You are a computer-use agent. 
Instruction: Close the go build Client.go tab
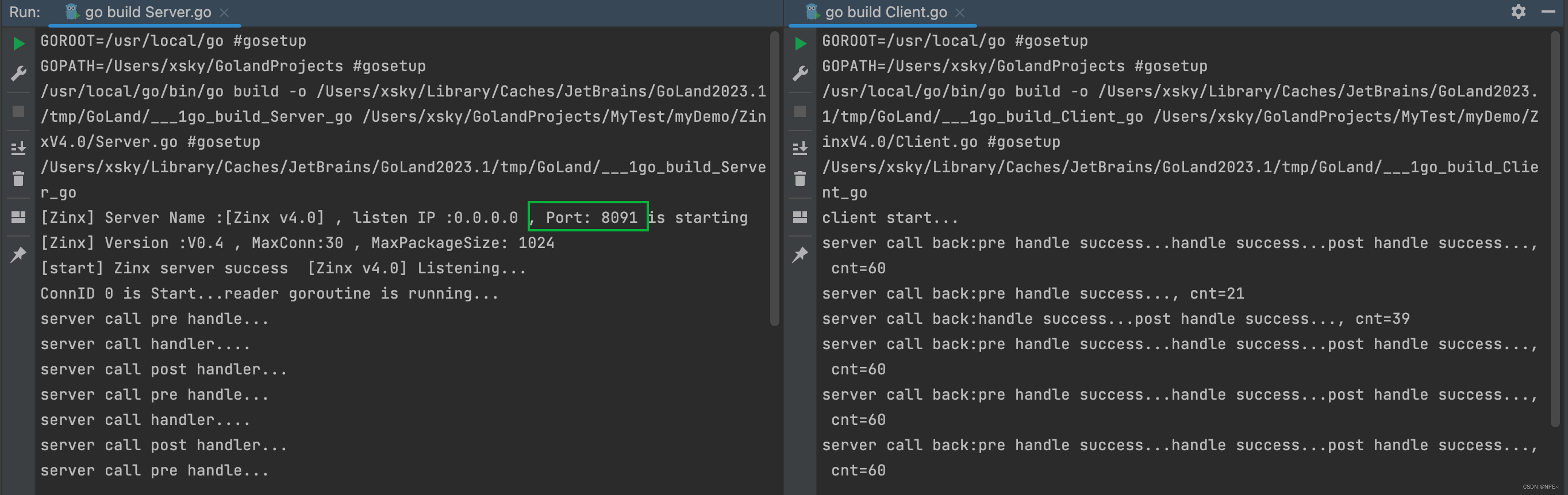(x=960, y=12)
